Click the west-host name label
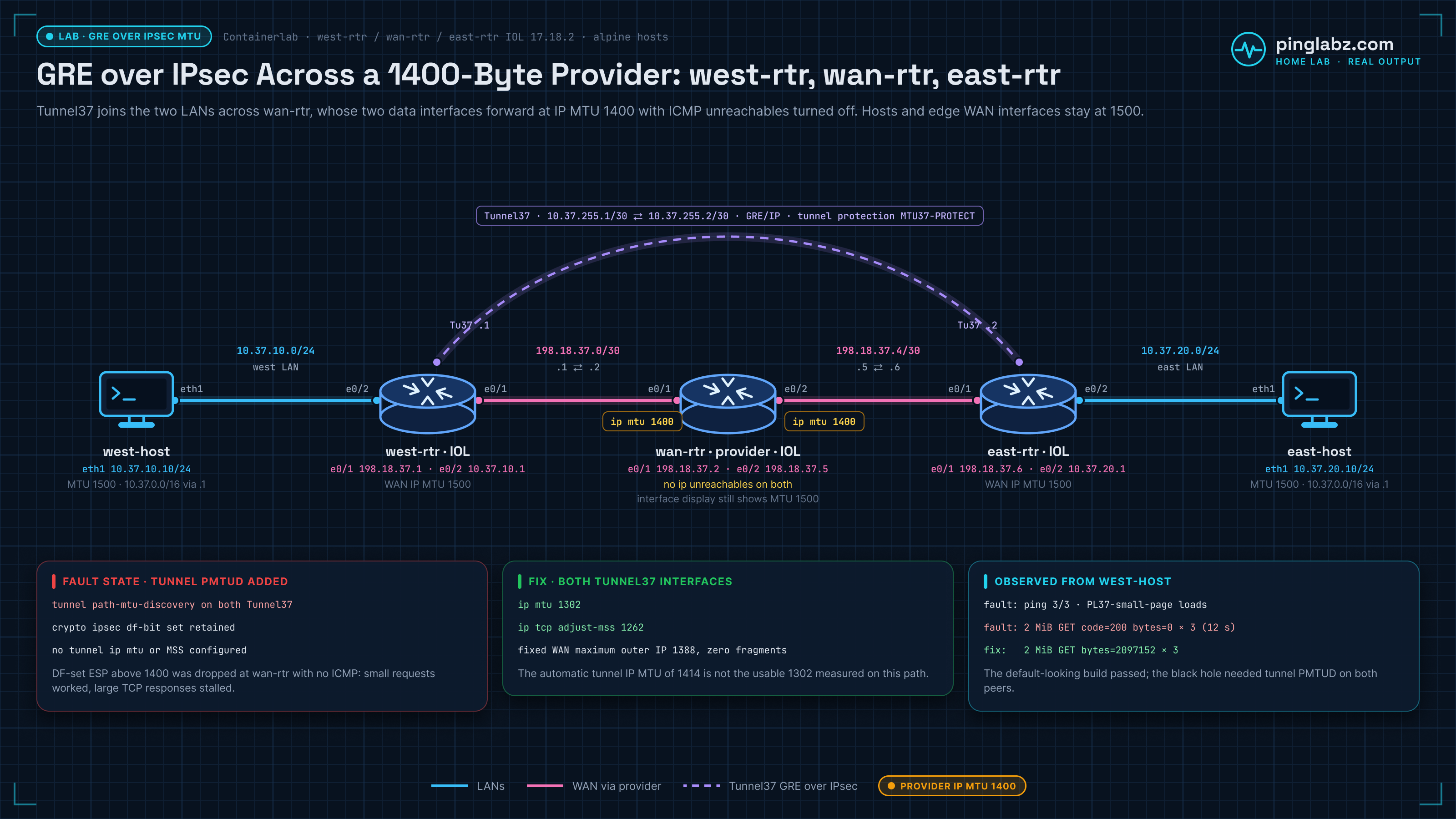The width and height of the screenshot is (1456, 819). point(136,452)
